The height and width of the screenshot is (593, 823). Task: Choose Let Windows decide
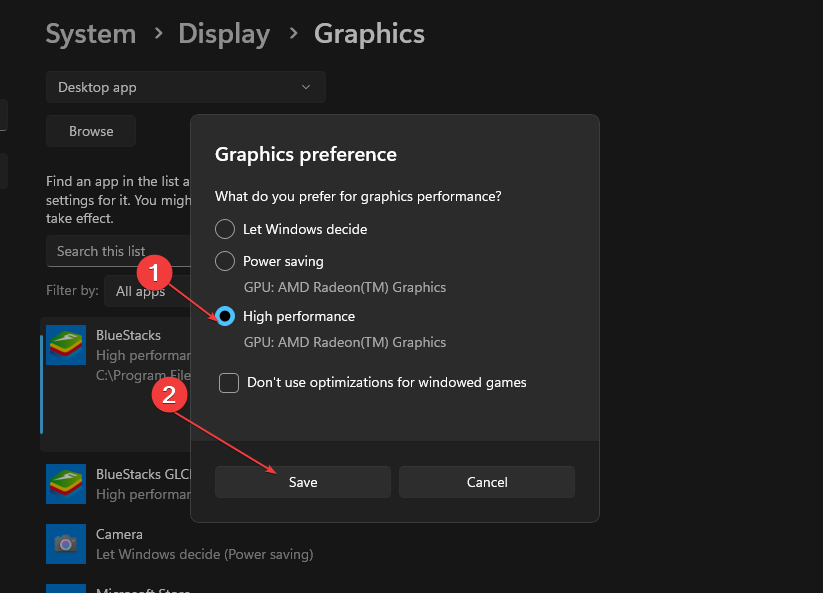(x=223, y=229)
